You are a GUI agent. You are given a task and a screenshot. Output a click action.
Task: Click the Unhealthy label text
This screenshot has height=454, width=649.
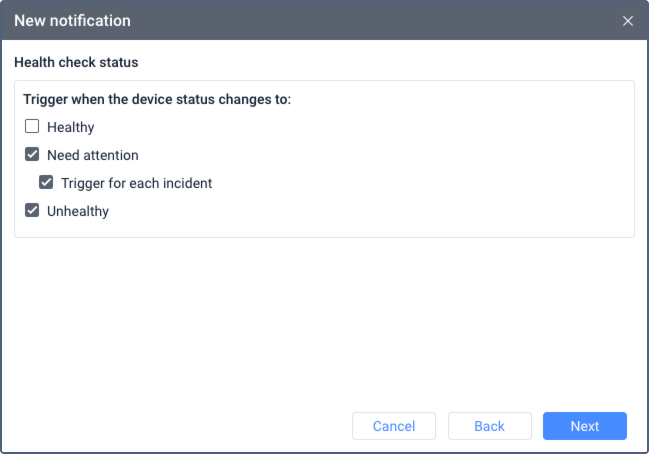point(78,211)
